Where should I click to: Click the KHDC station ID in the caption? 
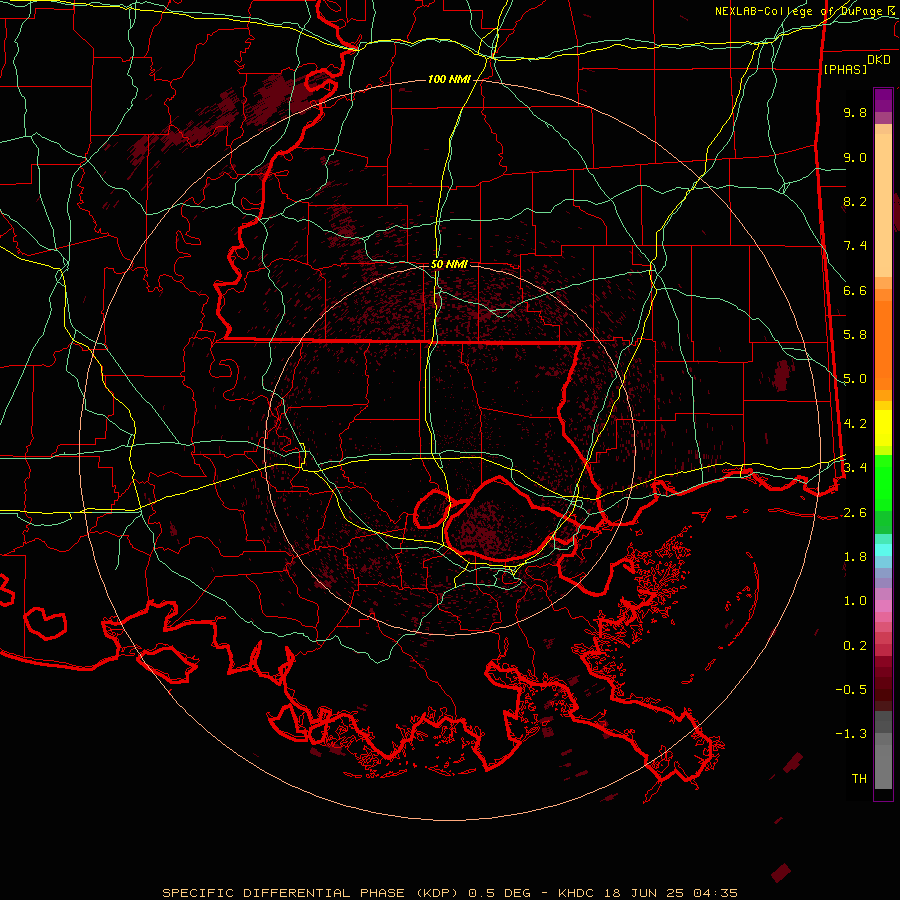576,893
